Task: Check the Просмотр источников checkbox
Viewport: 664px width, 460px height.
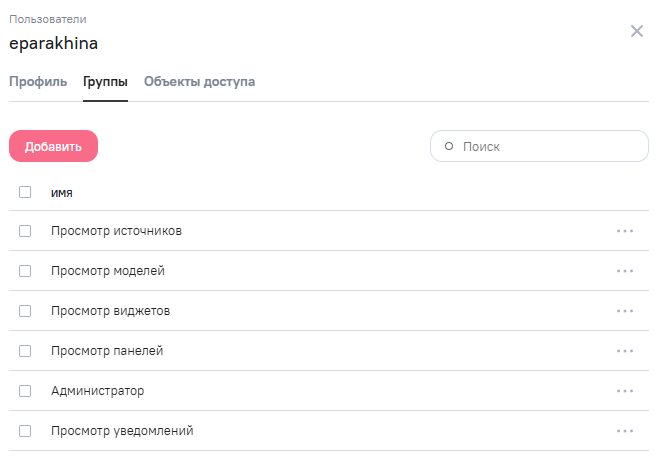Action: pyautogui.click(x=25, y=231)
